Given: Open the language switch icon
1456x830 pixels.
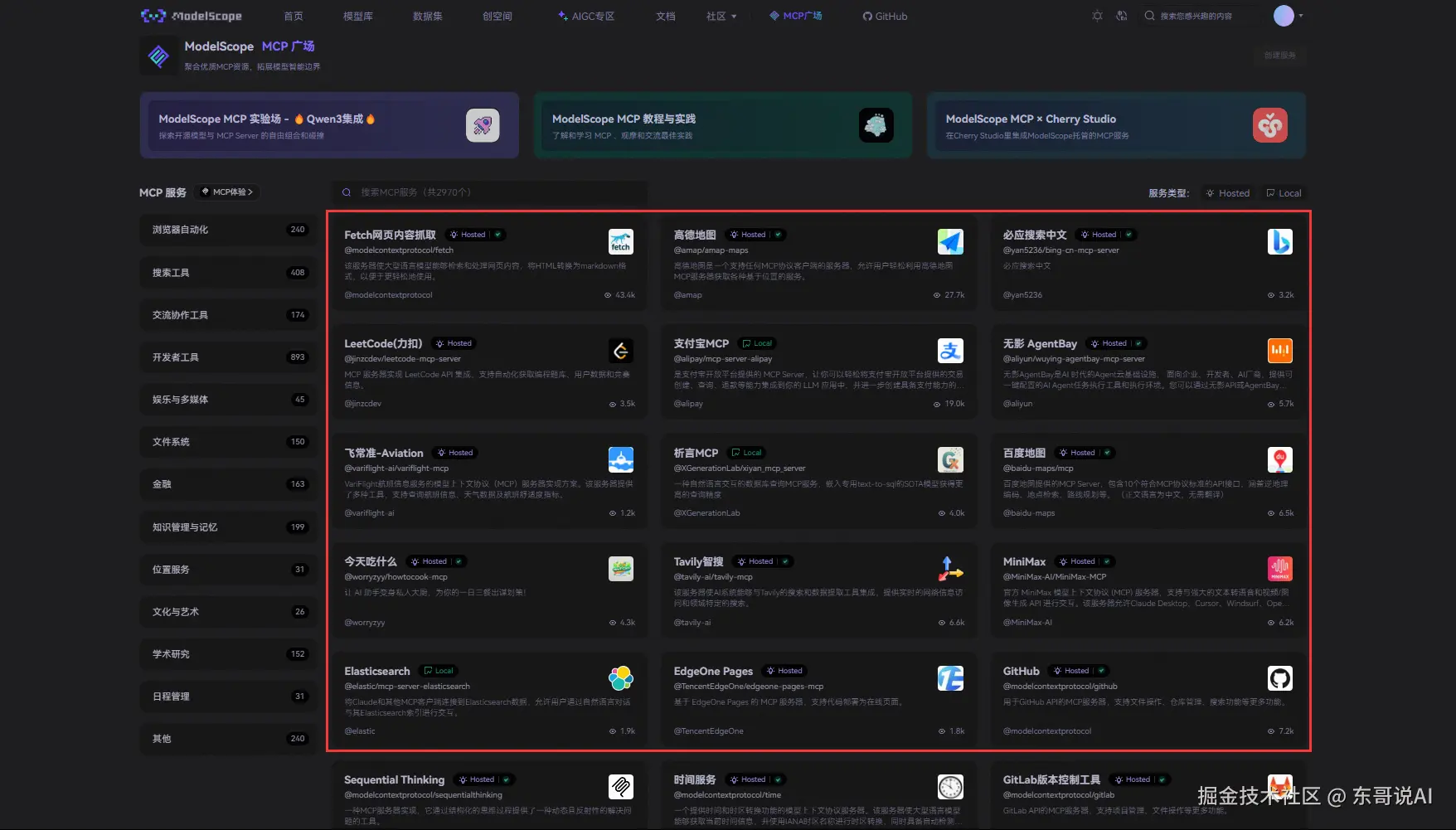Looking at the screenshot, I should click(x=1121, y=16).
